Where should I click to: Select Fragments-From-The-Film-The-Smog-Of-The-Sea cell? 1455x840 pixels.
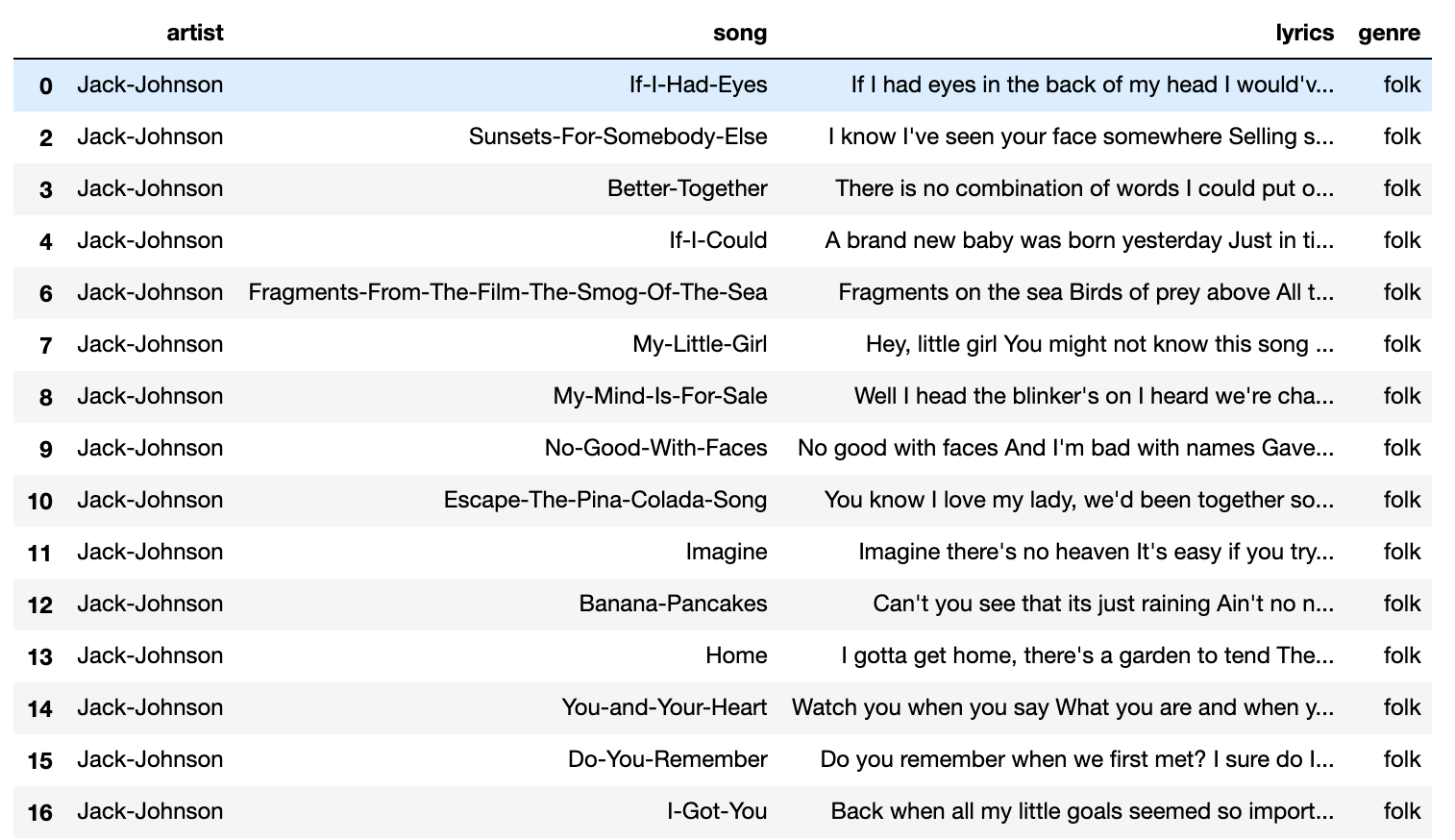click(507, 292)
